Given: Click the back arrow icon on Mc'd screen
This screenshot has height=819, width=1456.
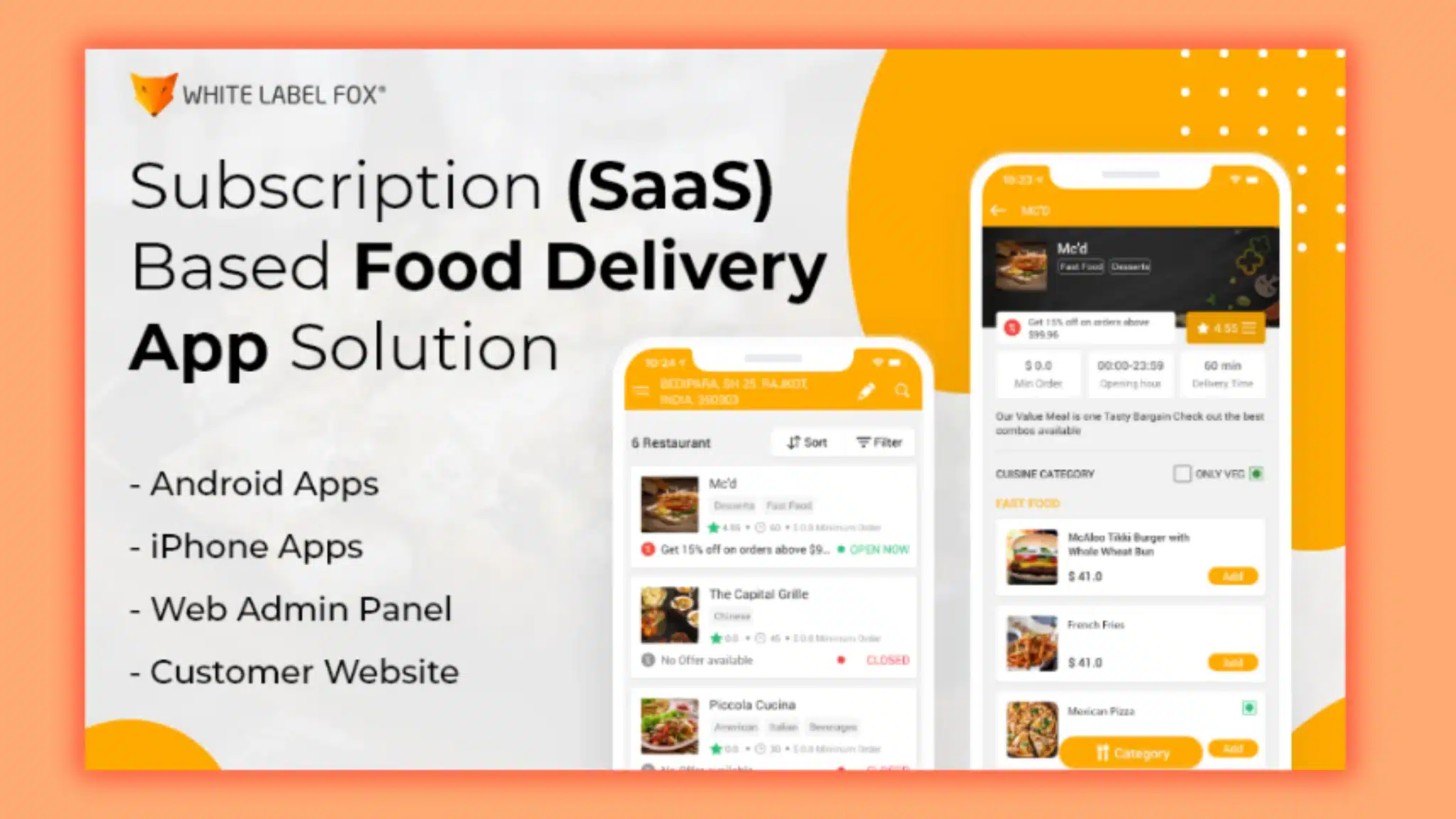Looking at the screenshot, I should click(x=997, y=211).
